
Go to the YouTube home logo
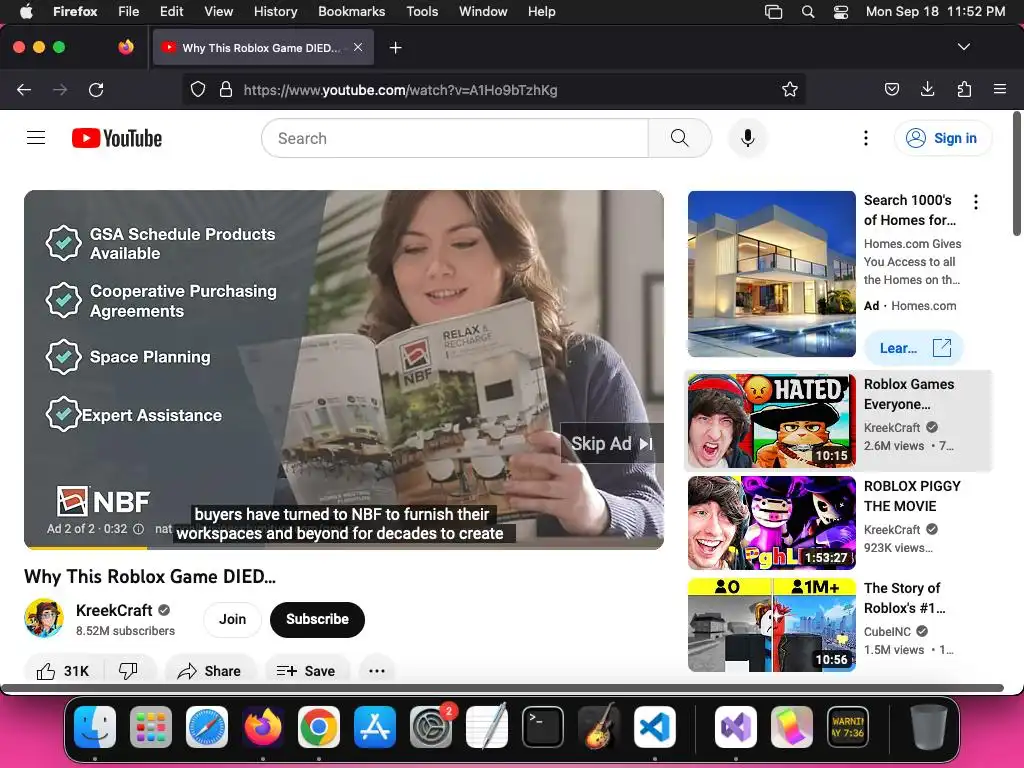(117, 138)
